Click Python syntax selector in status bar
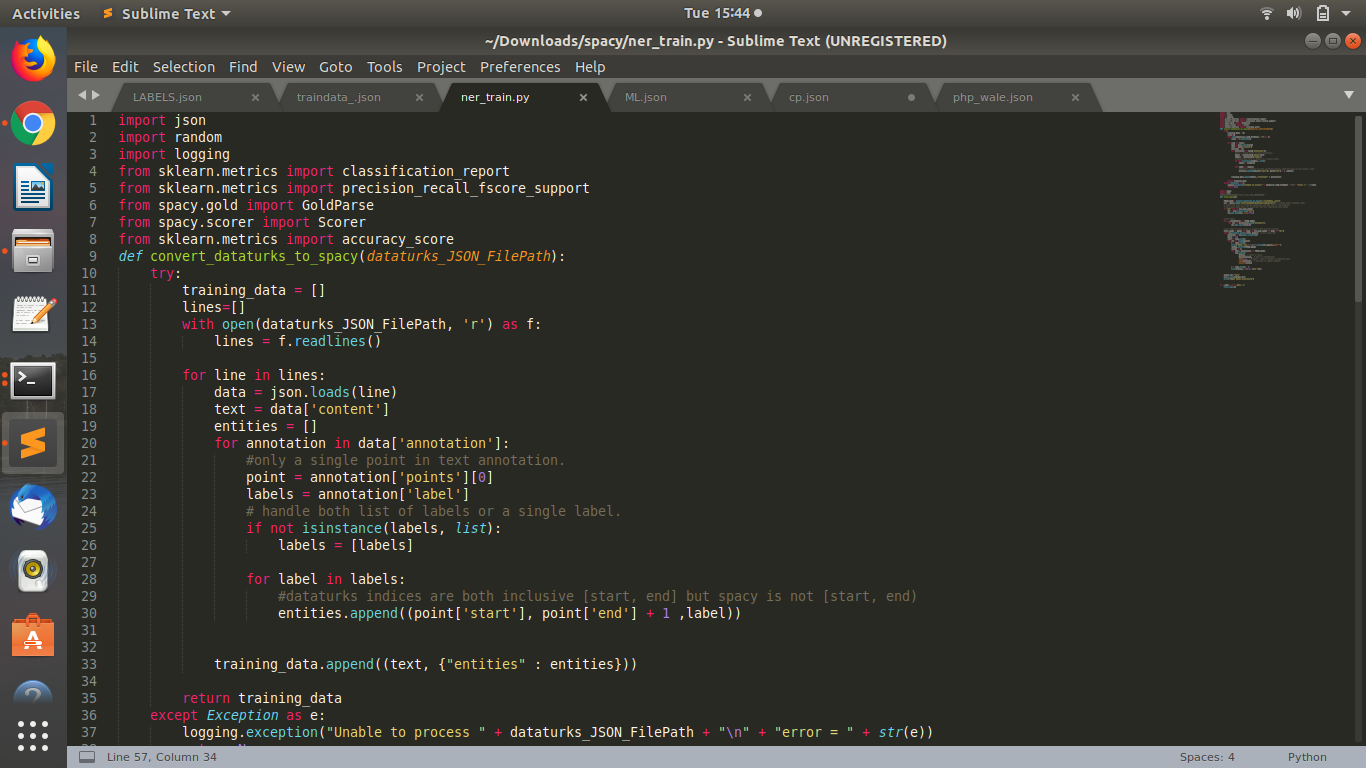Image resolution: width=1366 pixels, height=768 pixels. click(x=1307, y=757)
